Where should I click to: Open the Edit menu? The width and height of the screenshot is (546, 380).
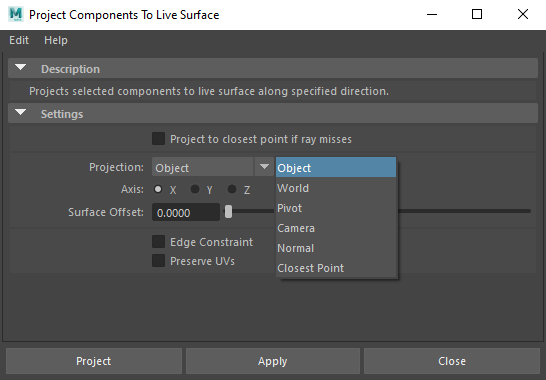coord(19,40)
